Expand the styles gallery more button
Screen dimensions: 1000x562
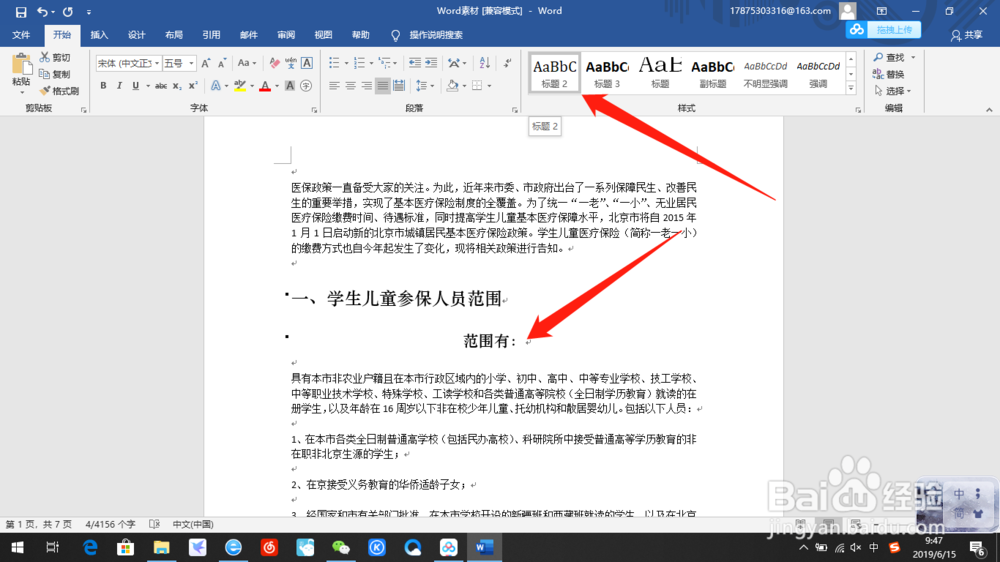(x=851, y=89)
